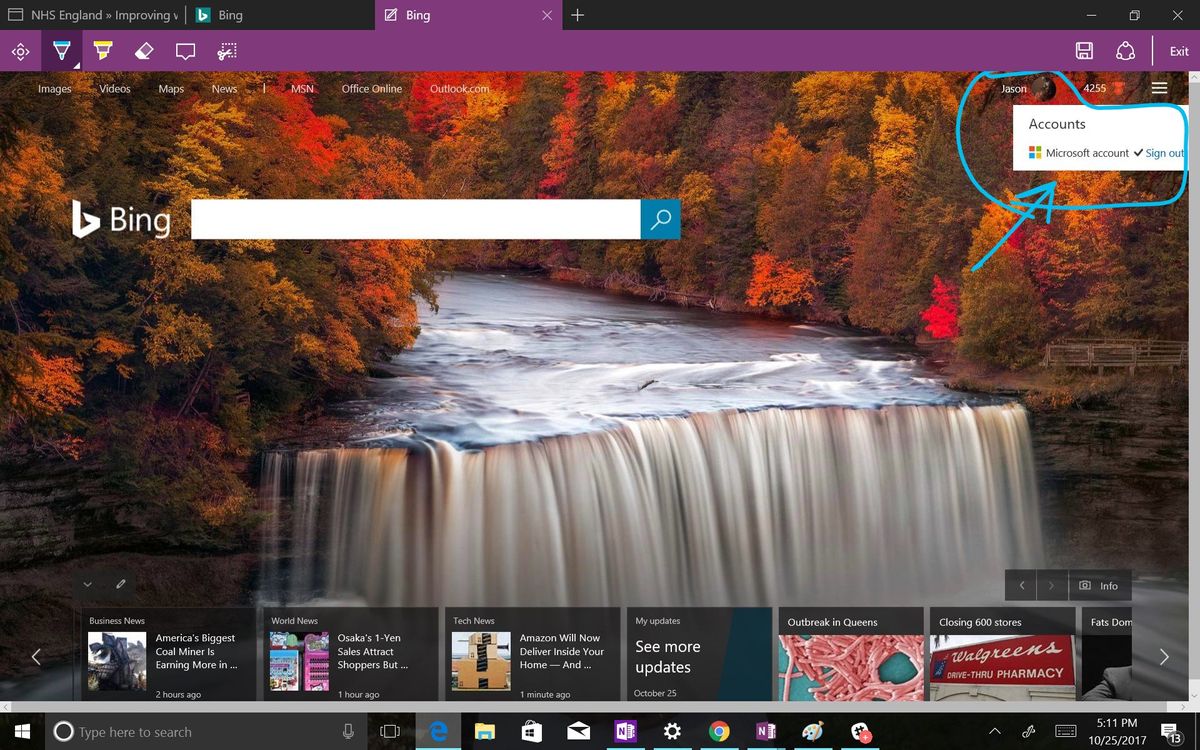1200x750 pixels.
Task: Open Maps on Bing
Action: pos(171,89)
